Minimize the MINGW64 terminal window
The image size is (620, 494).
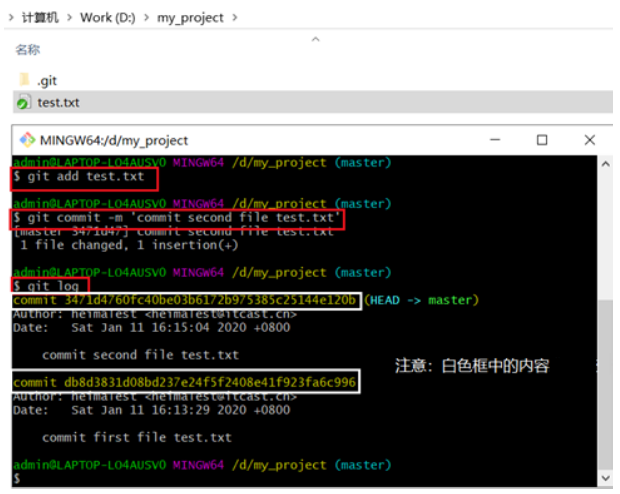495,140
